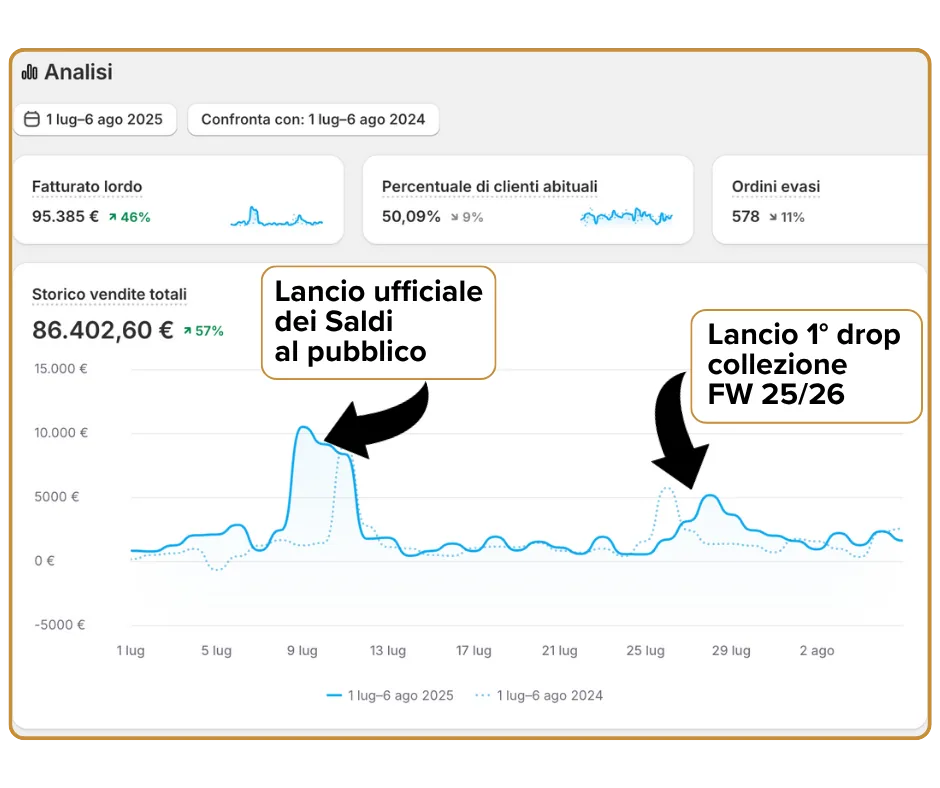Click the 25 lug label on x-axis

pyautogui.click(x=645, y=651)
